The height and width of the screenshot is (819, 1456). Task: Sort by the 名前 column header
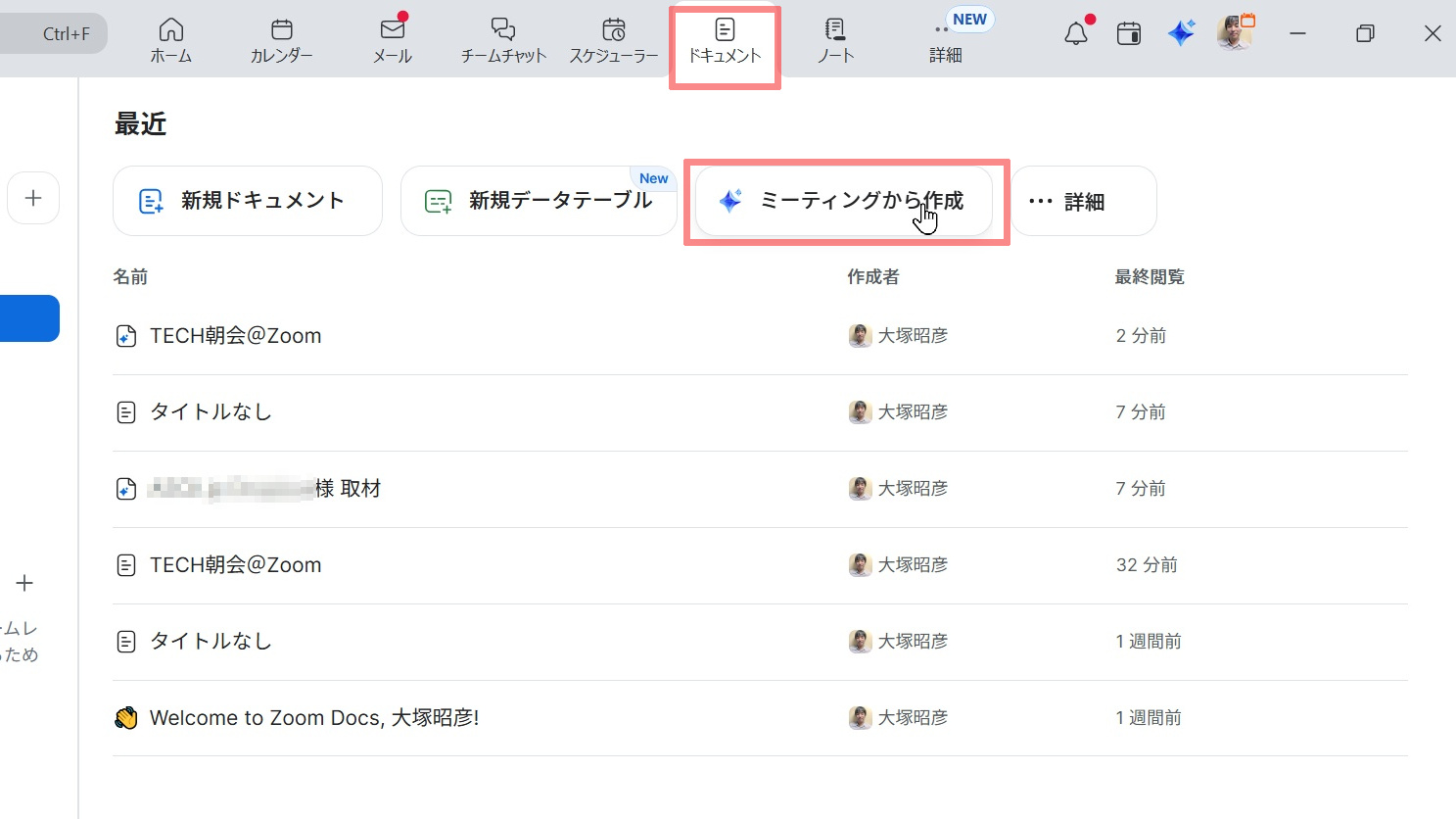(x=130, y=277)
